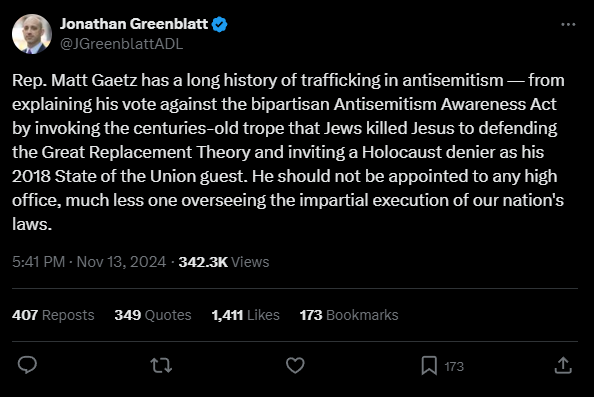Show the 1,411 Likes list
The image size is (594, 397).
tap(245, 315)
